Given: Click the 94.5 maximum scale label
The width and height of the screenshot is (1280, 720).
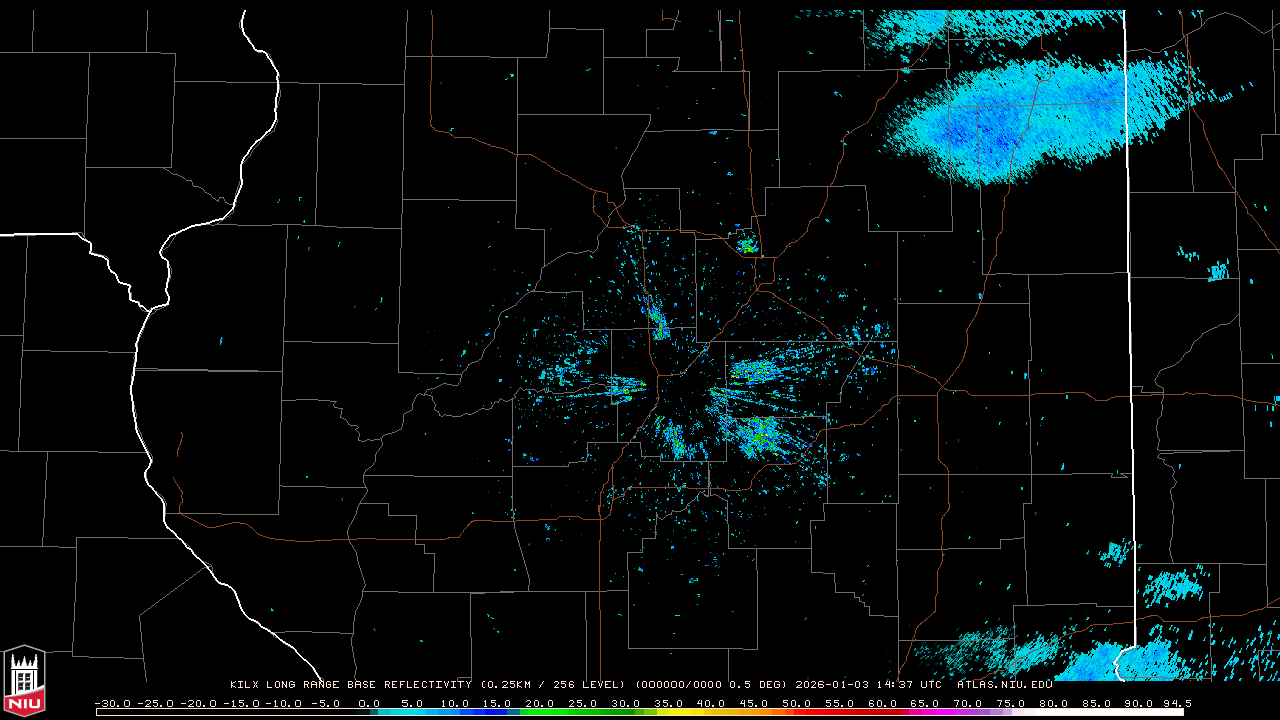Looking at the screenshot, I should [1176, 703].
